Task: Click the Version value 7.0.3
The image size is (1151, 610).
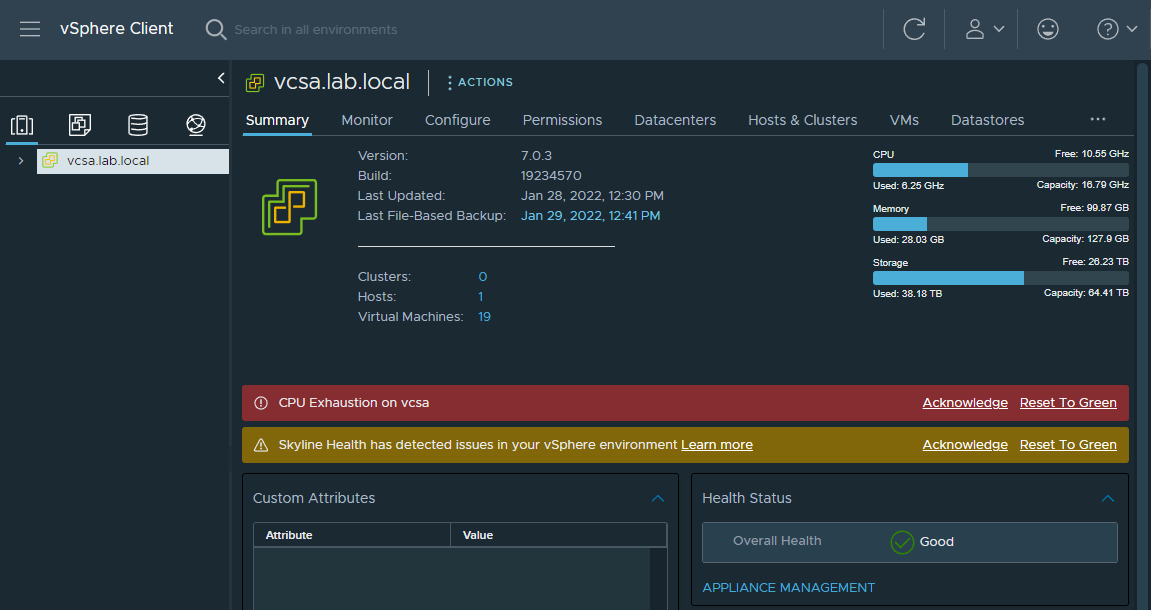Action: tap(537, 156)
